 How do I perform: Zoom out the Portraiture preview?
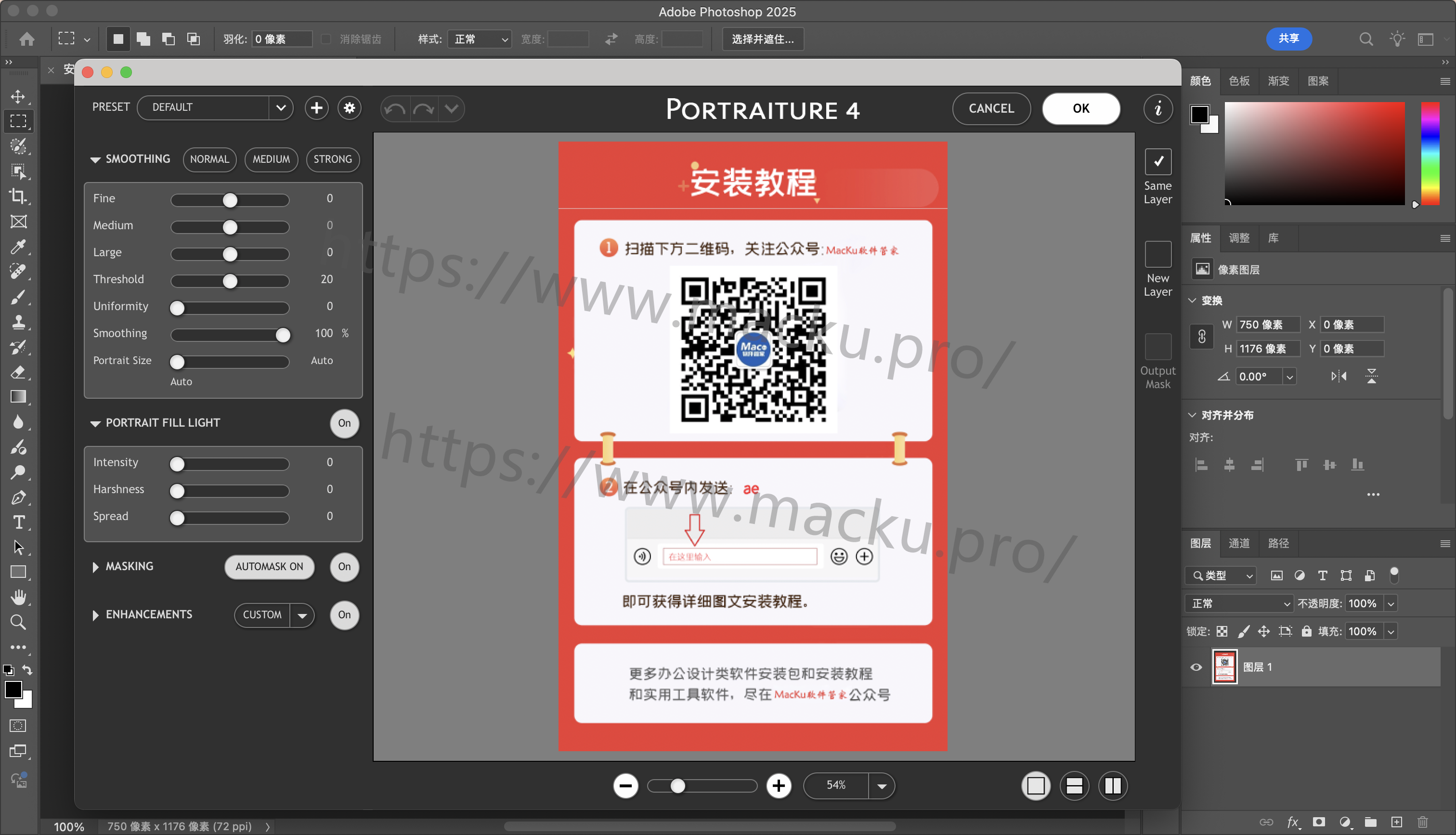(x=625, y=786)
